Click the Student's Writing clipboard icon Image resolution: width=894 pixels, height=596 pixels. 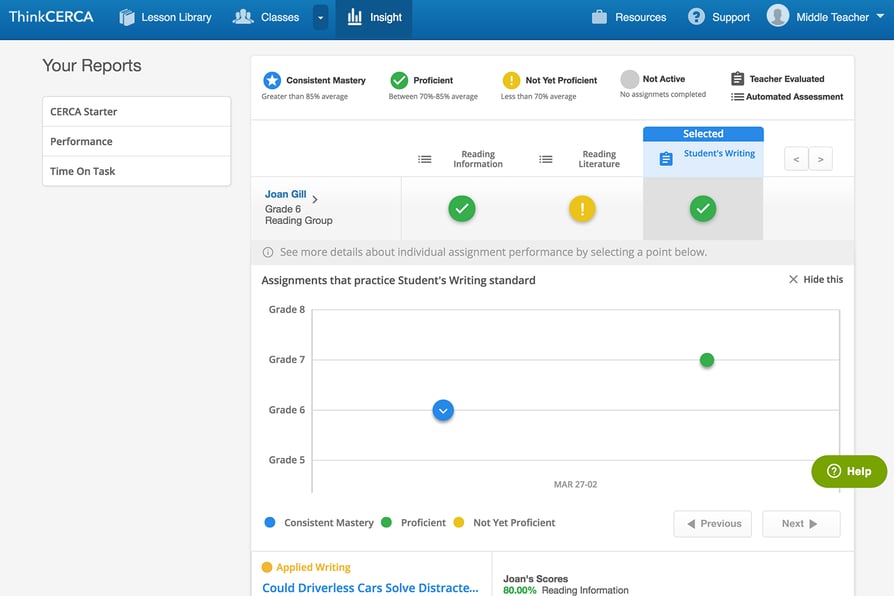coord(666,159)
